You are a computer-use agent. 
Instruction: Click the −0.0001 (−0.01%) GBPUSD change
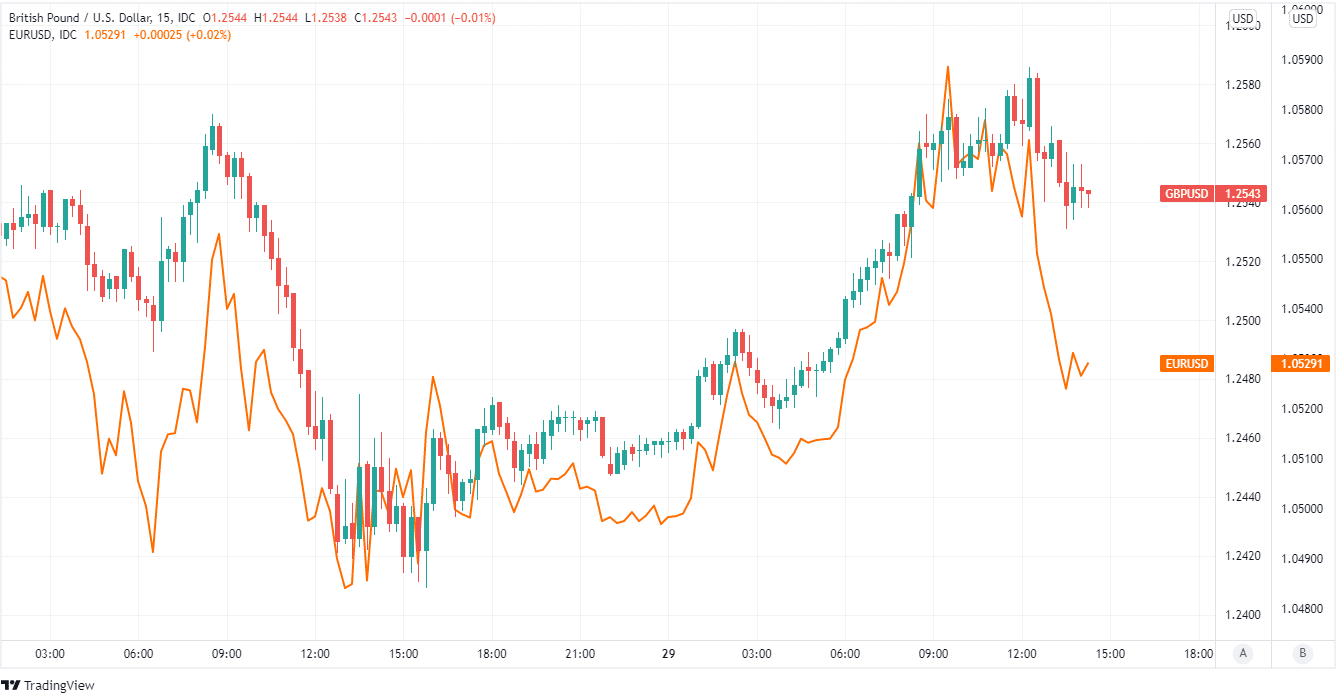(x=449, y=18)
